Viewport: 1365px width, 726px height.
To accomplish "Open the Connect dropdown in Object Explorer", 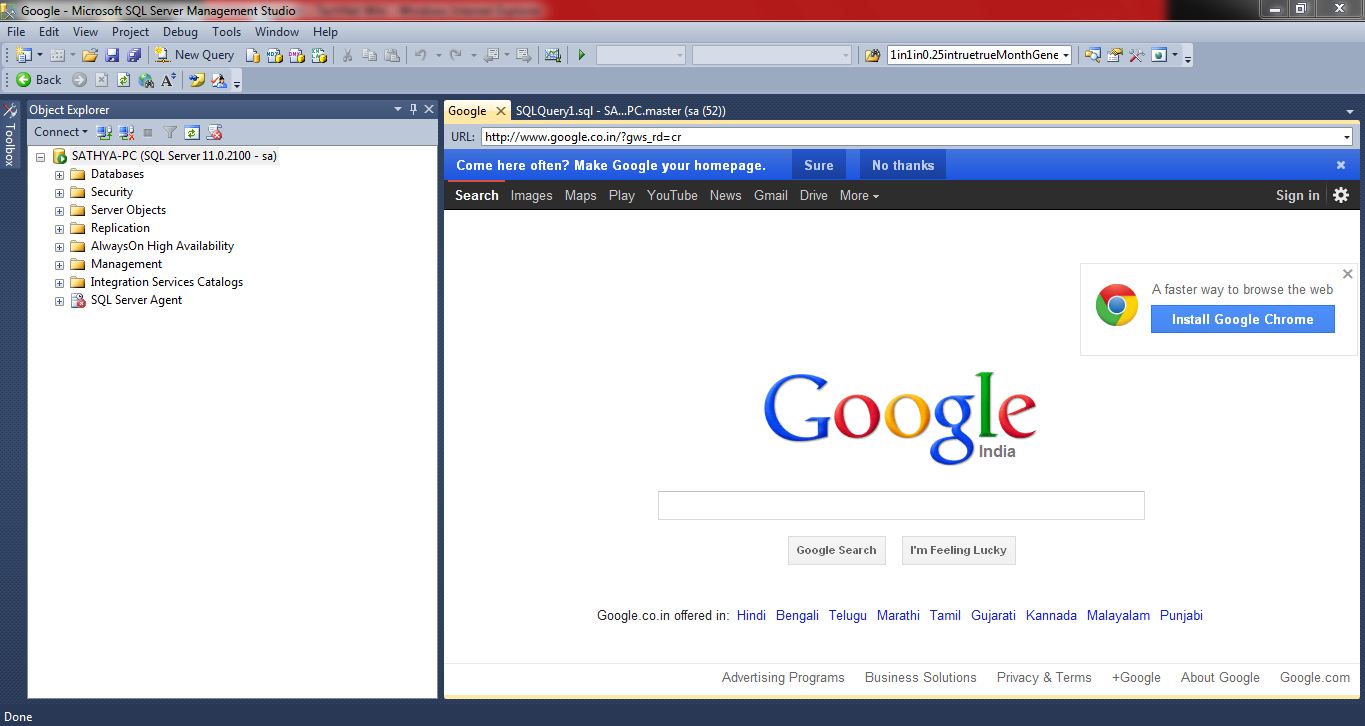I will click(60, 132).
